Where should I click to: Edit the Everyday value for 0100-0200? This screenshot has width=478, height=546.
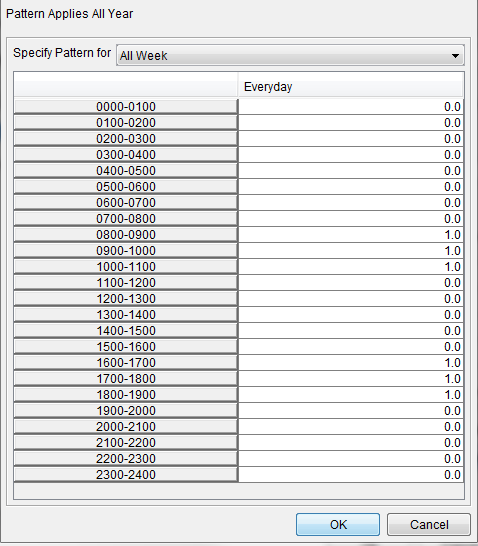coord(351,123)
